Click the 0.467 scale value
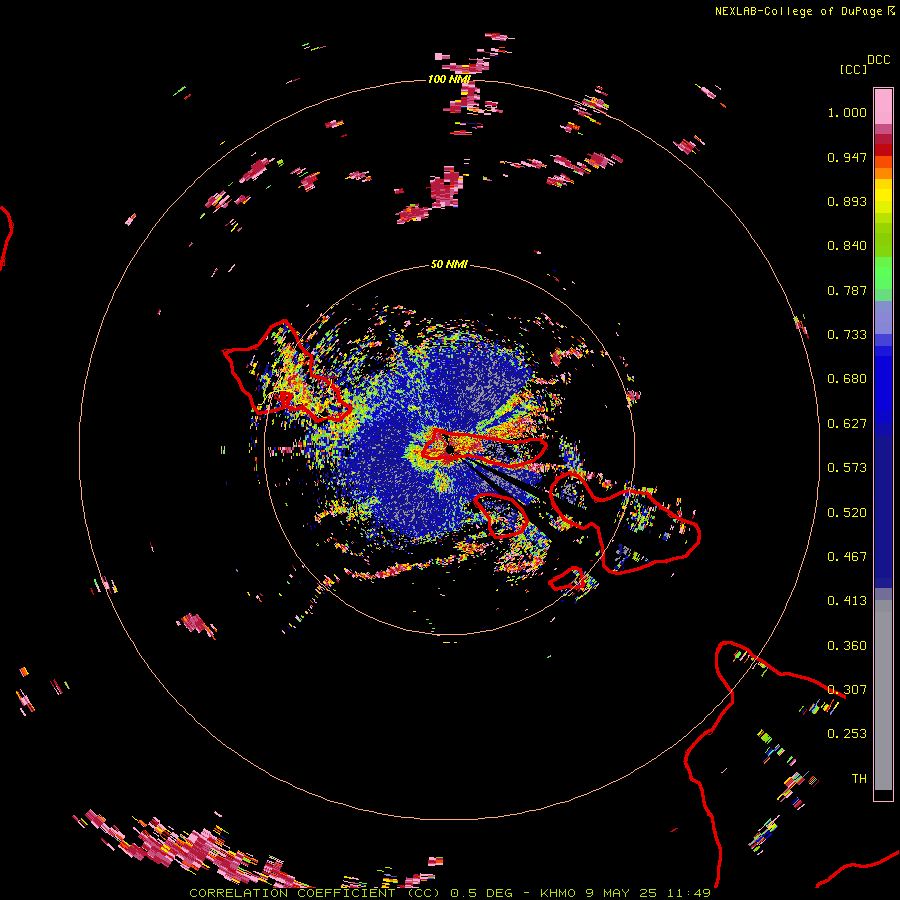Viewport: 900px width, 900px height. [x=847, y=557]
